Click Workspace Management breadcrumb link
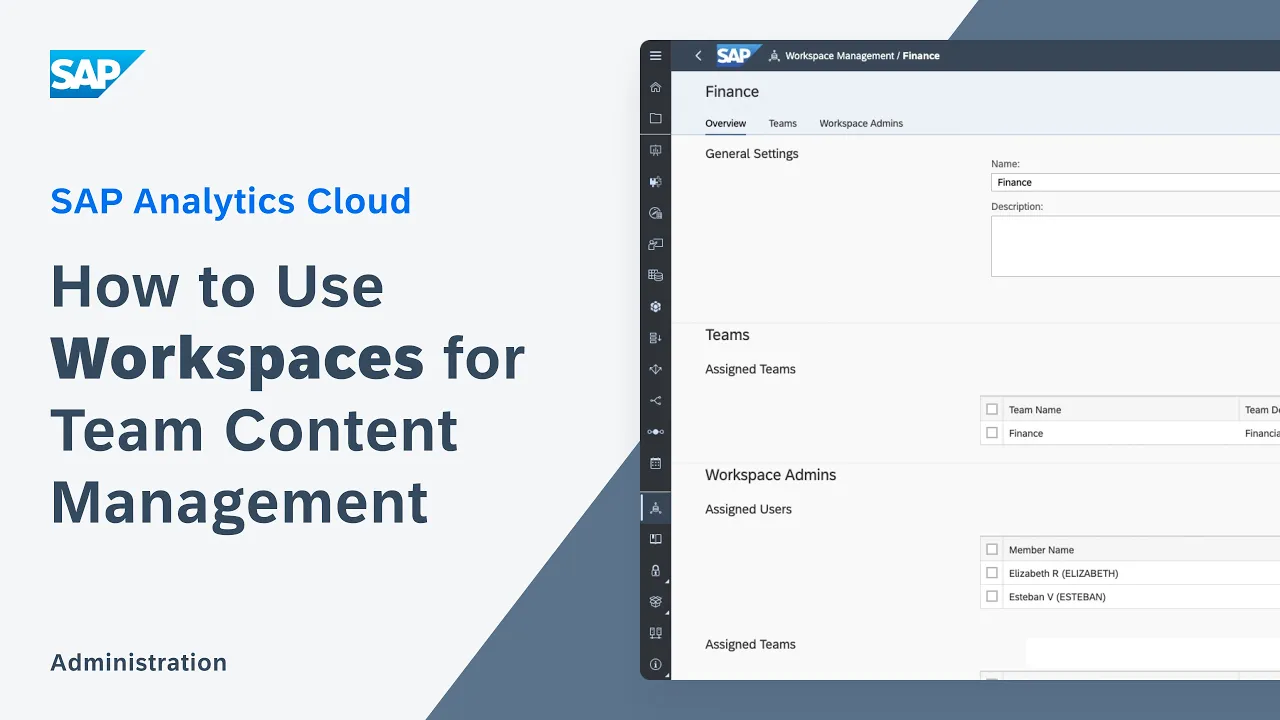This screenshot has width=1280, height=720. [840, 56]
